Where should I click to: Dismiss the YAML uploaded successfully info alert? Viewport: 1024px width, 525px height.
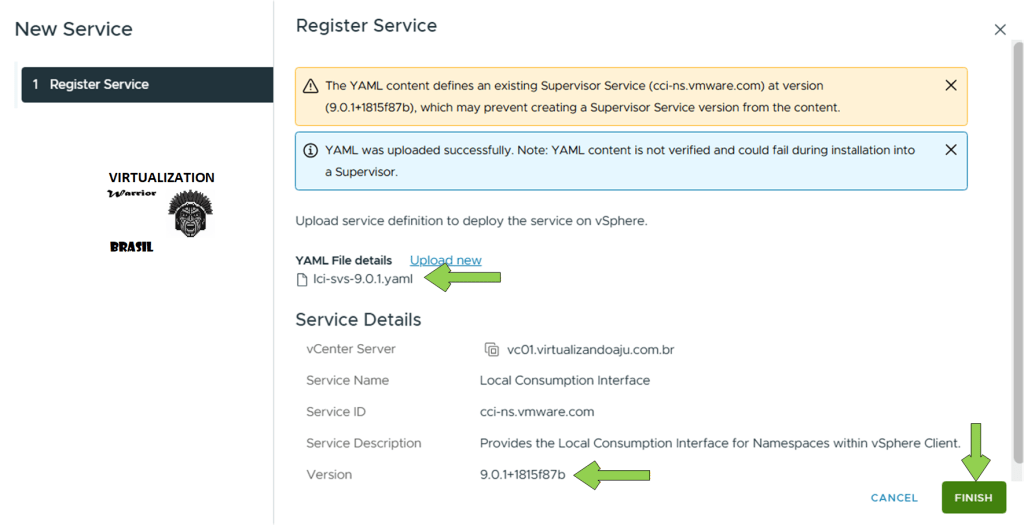(951, 150)
